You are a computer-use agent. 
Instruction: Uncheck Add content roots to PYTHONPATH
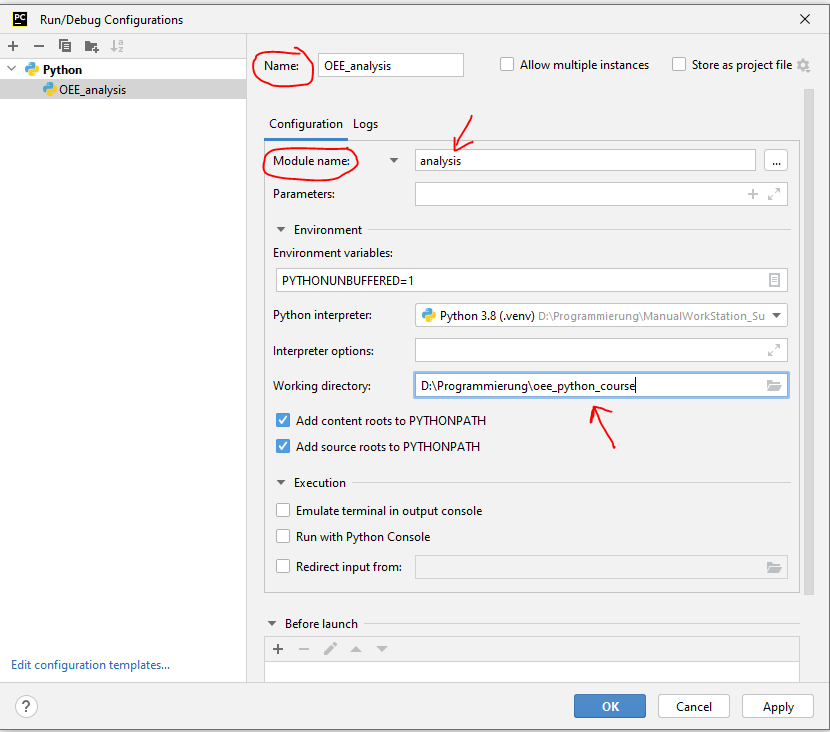point(283,421)
